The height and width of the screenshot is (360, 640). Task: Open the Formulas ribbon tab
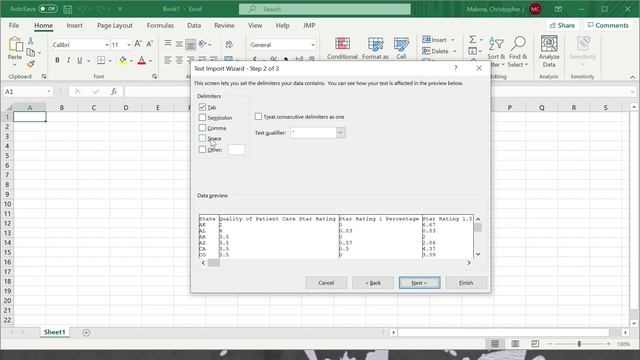pos(160,25)
